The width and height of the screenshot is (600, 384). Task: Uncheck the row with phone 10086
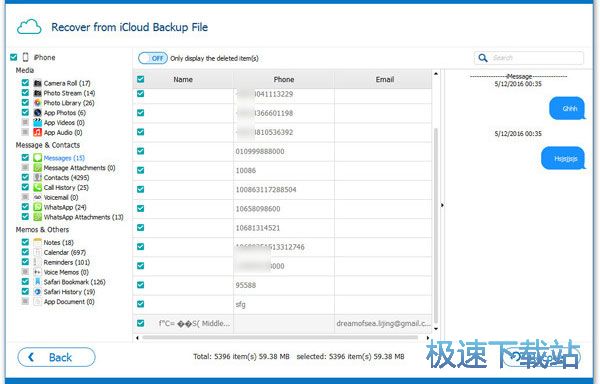(140, 170)
